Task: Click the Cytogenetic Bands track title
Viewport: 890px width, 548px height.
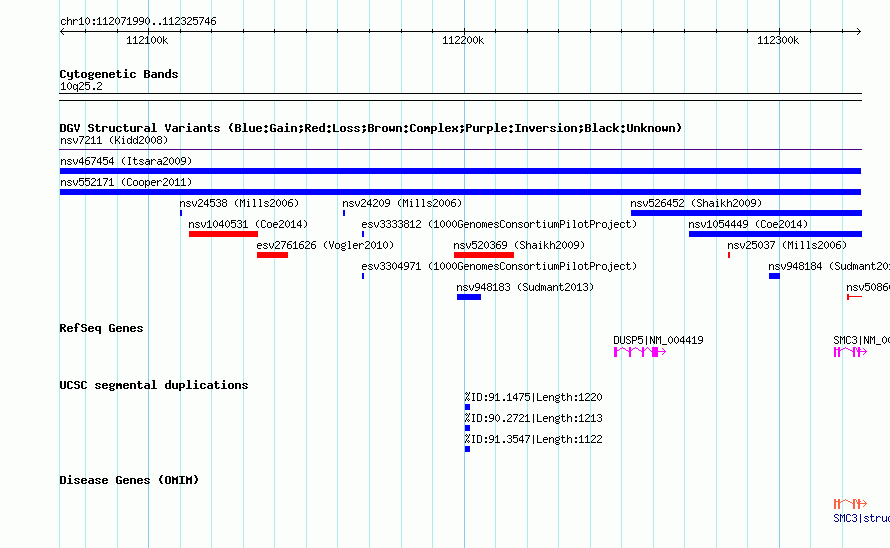Action: pos(119,74)
